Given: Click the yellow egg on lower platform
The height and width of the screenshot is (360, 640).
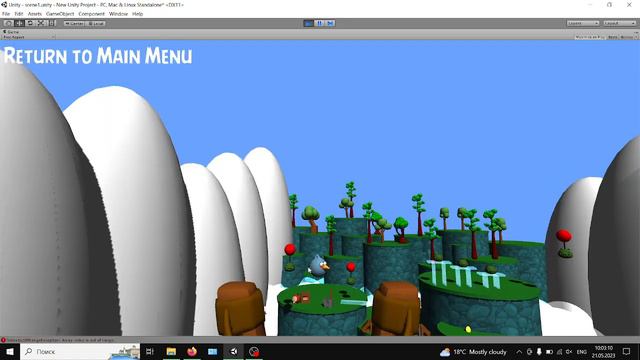Looking at the screenshot, I should pos(468,329).
